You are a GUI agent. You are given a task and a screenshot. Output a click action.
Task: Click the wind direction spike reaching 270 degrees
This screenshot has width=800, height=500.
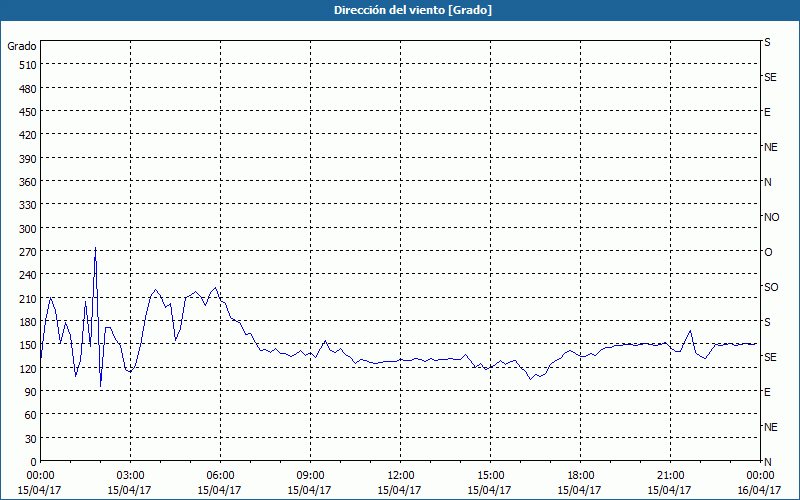click(x=95, y=249)
